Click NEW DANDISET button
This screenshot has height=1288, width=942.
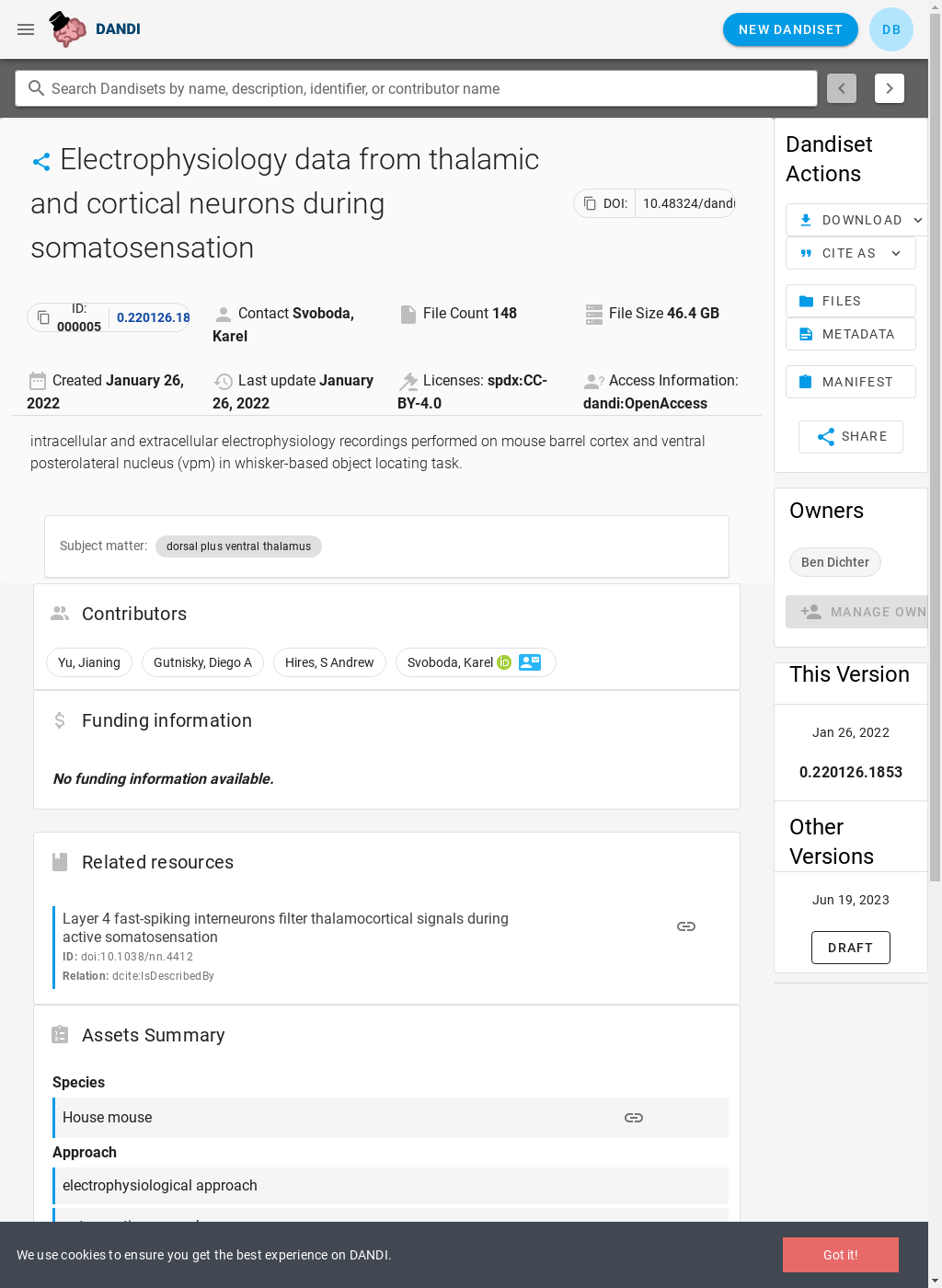[790, 29]
